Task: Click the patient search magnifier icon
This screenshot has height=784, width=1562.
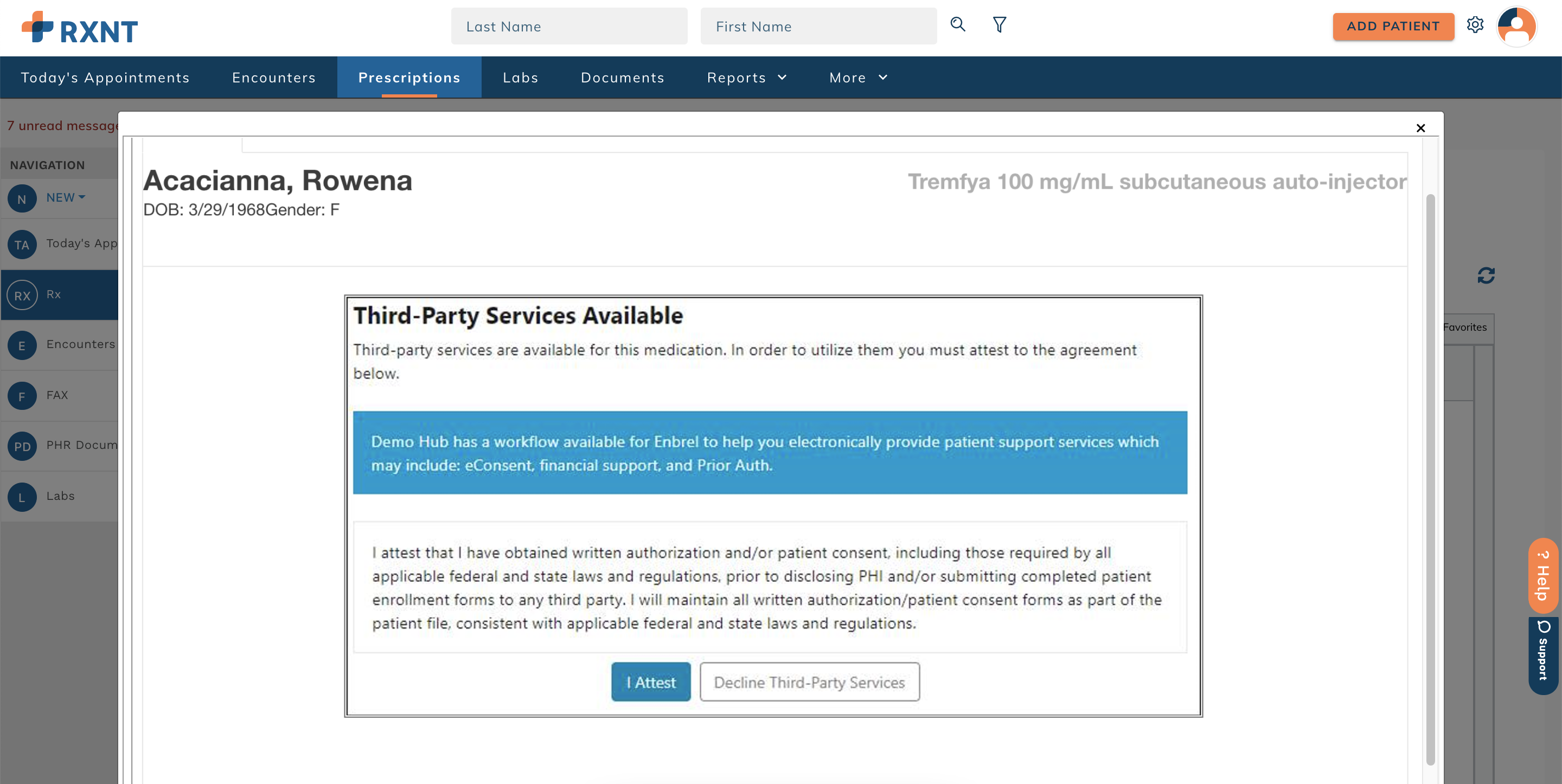Action: [957, 24]
